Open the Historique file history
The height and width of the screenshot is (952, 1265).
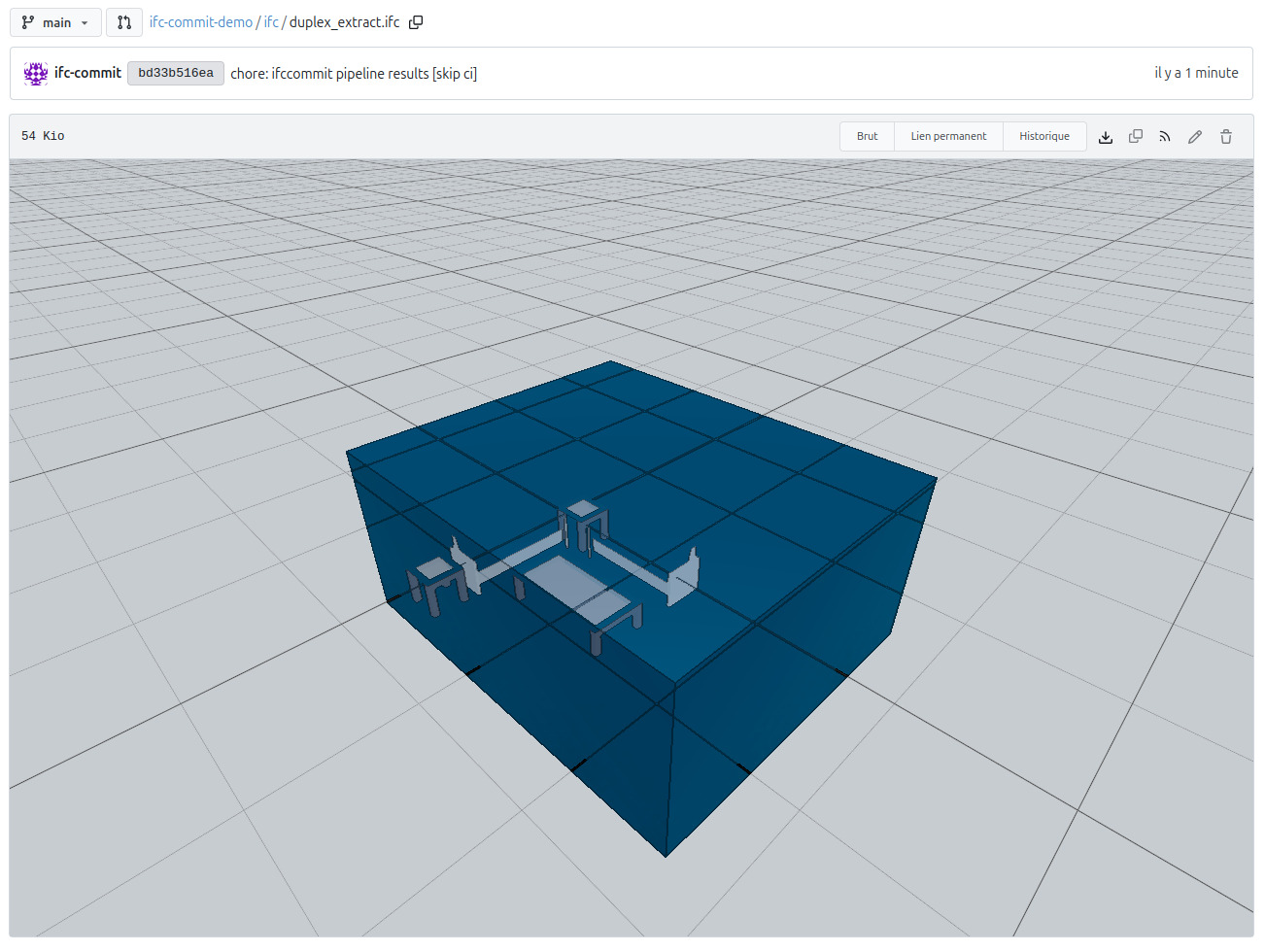coord(1044,136)
